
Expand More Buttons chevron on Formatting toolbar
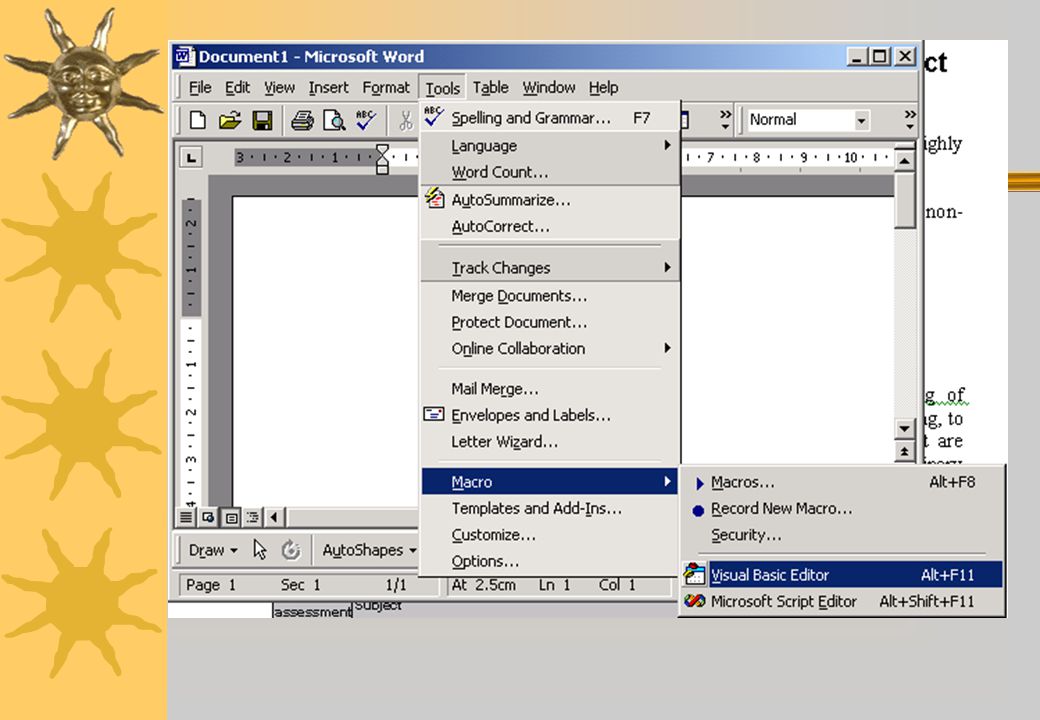click(x=910, y=120)
